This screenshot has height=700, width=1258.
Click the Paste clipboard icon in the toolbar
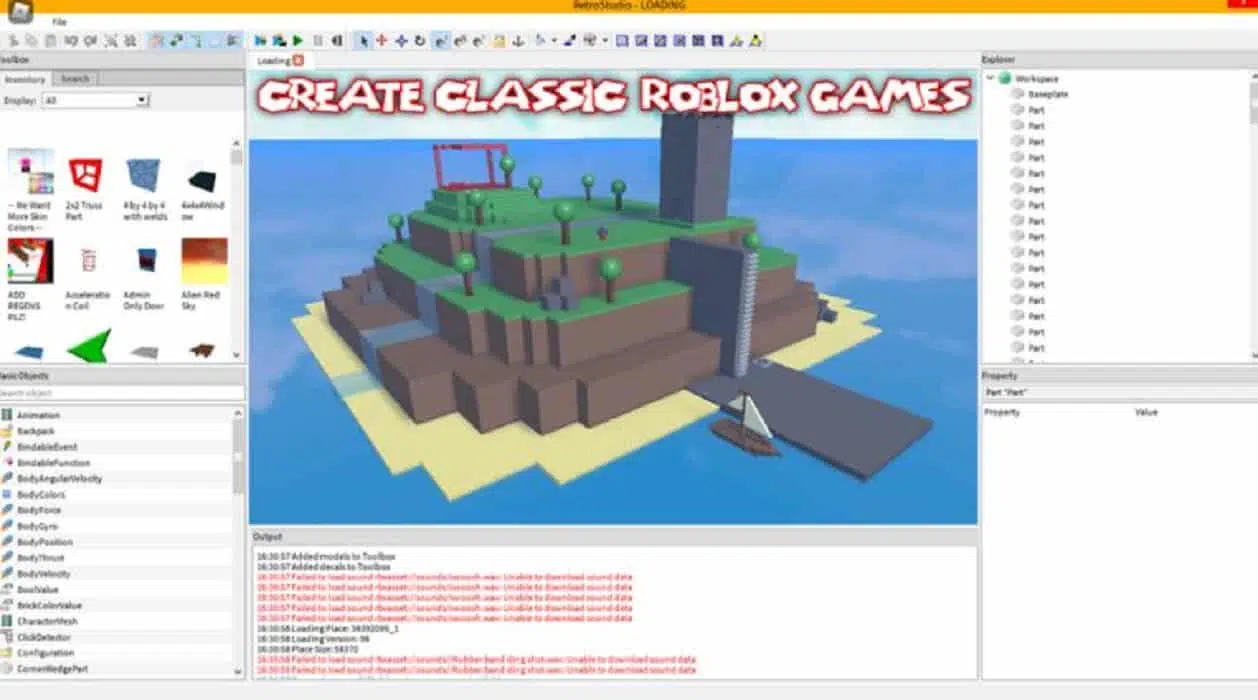[x=49, y=41]
